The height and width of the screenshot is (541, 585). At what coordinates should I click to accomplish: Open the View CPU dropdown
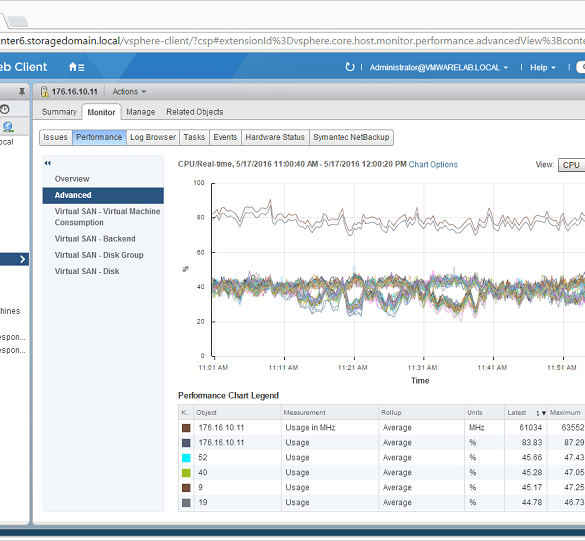tap(571, 165)
